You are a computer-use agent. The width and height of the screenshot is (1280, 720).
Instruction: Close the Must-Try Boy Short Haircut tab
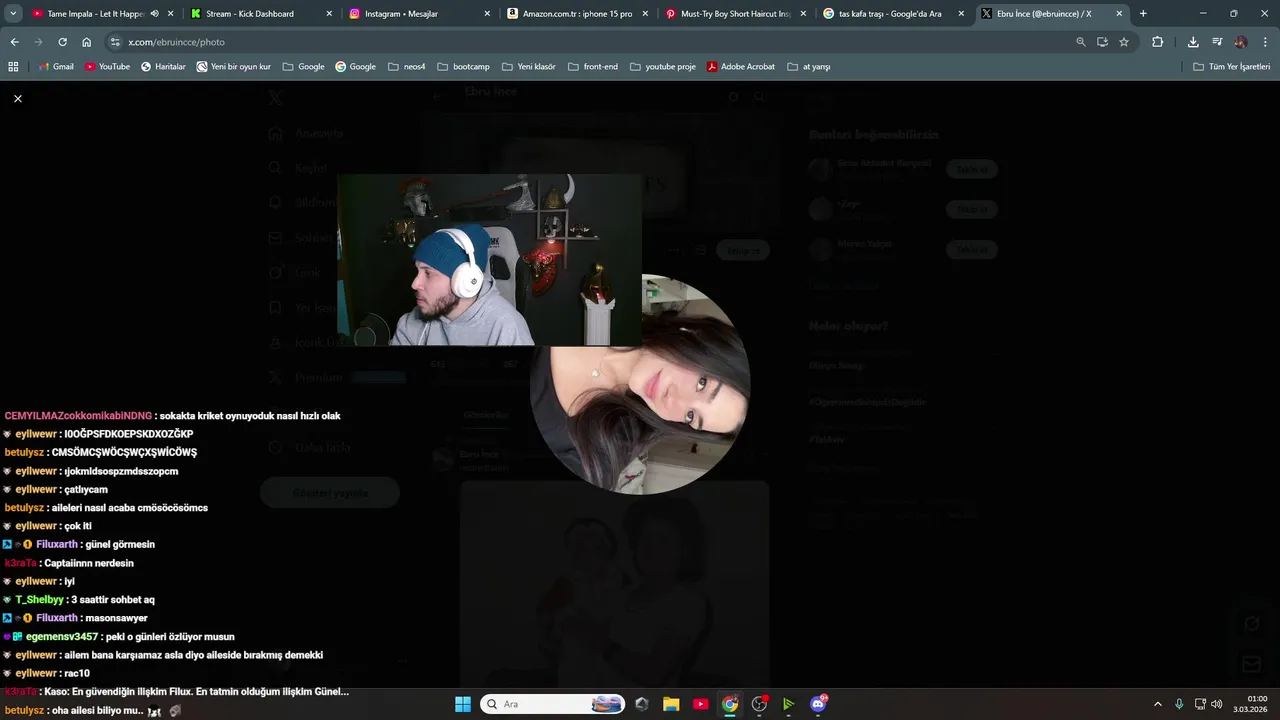pos(803,14)
